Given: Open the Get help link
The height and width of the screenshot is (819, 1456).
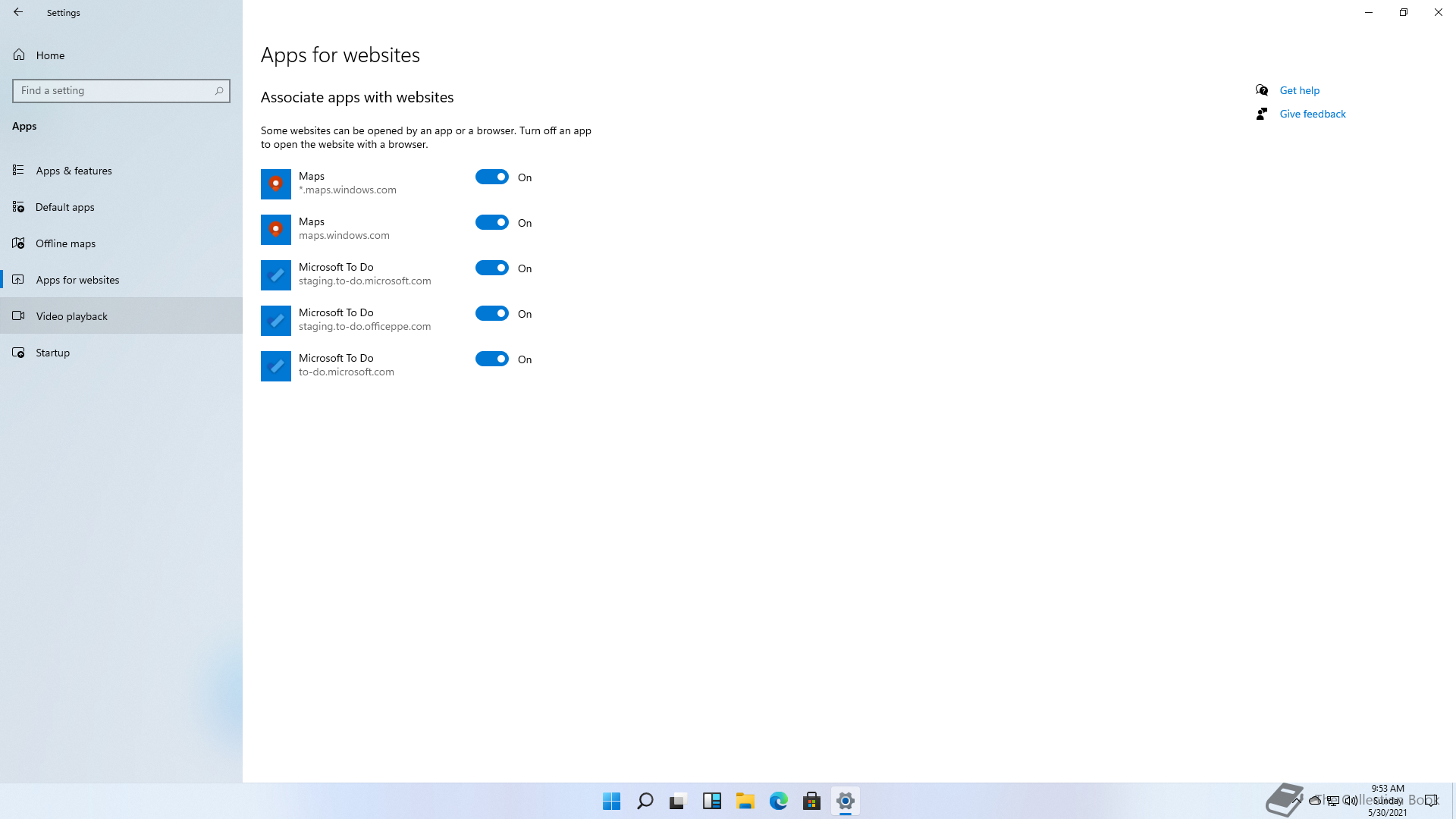Looking at the screenshot, I should coord(1299,90).
